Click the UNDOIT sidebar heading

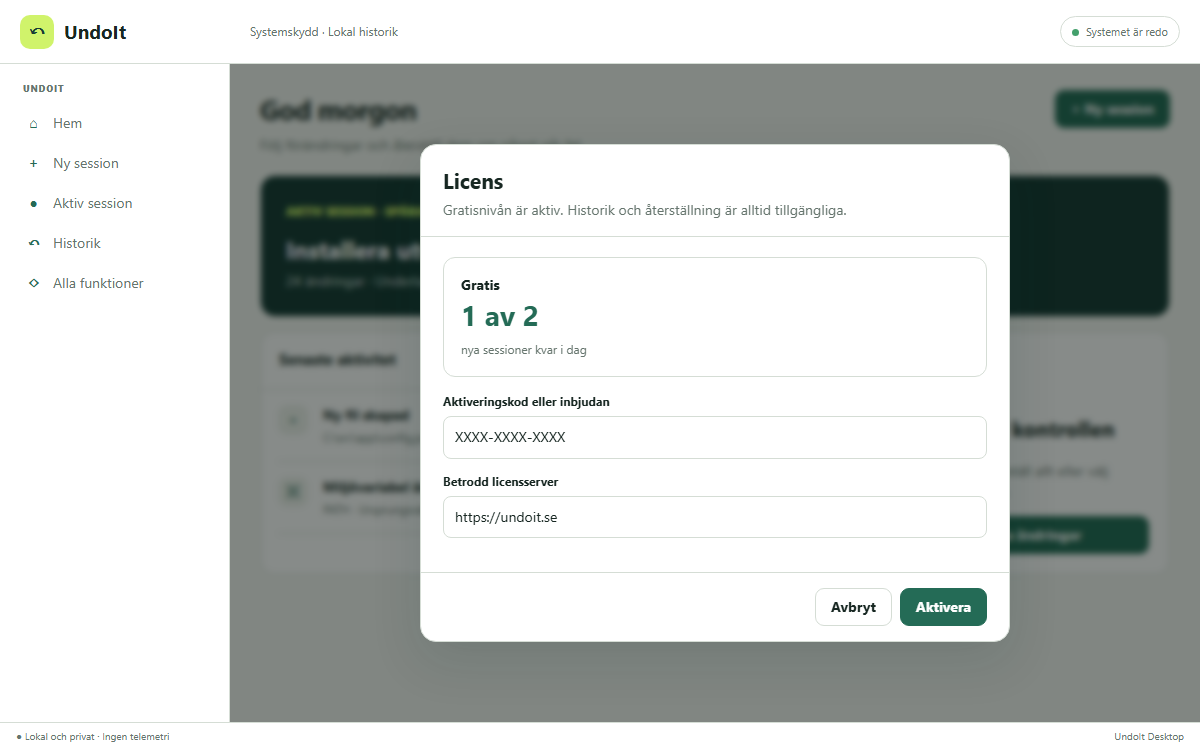point(44,89)
